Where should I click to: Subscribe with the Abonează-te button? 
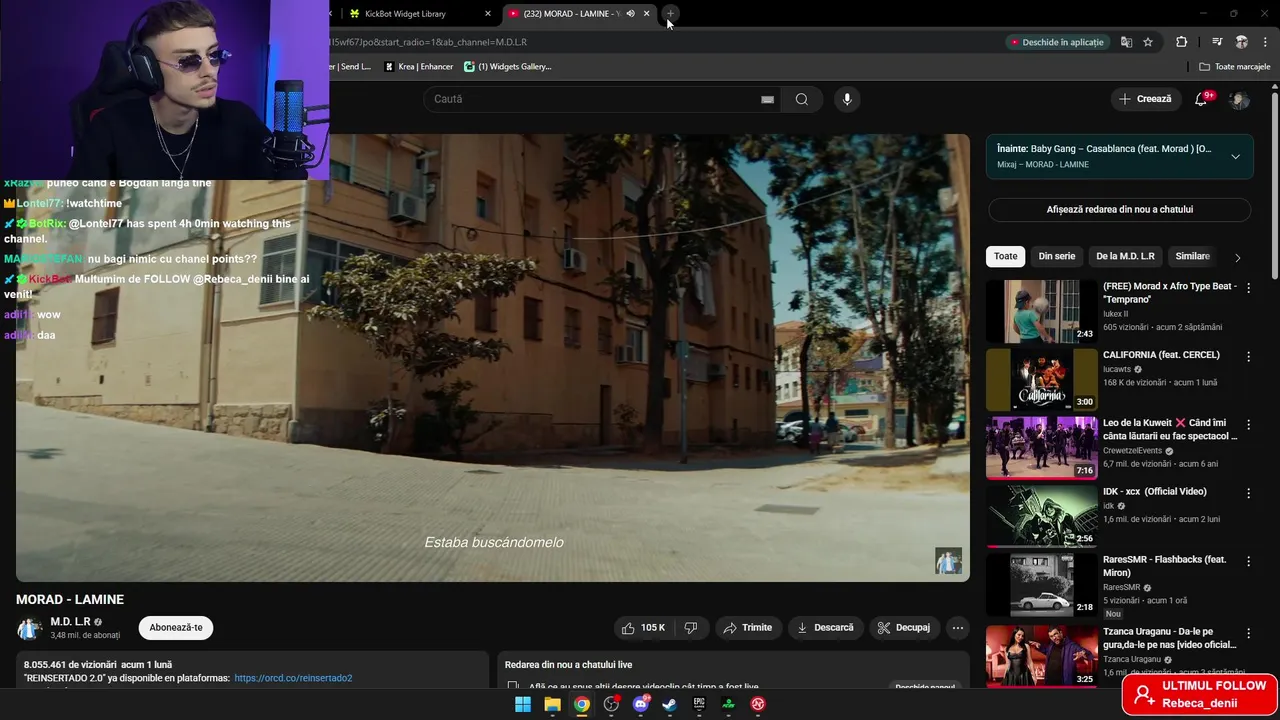pyautogui.click(x=176, y=628)
